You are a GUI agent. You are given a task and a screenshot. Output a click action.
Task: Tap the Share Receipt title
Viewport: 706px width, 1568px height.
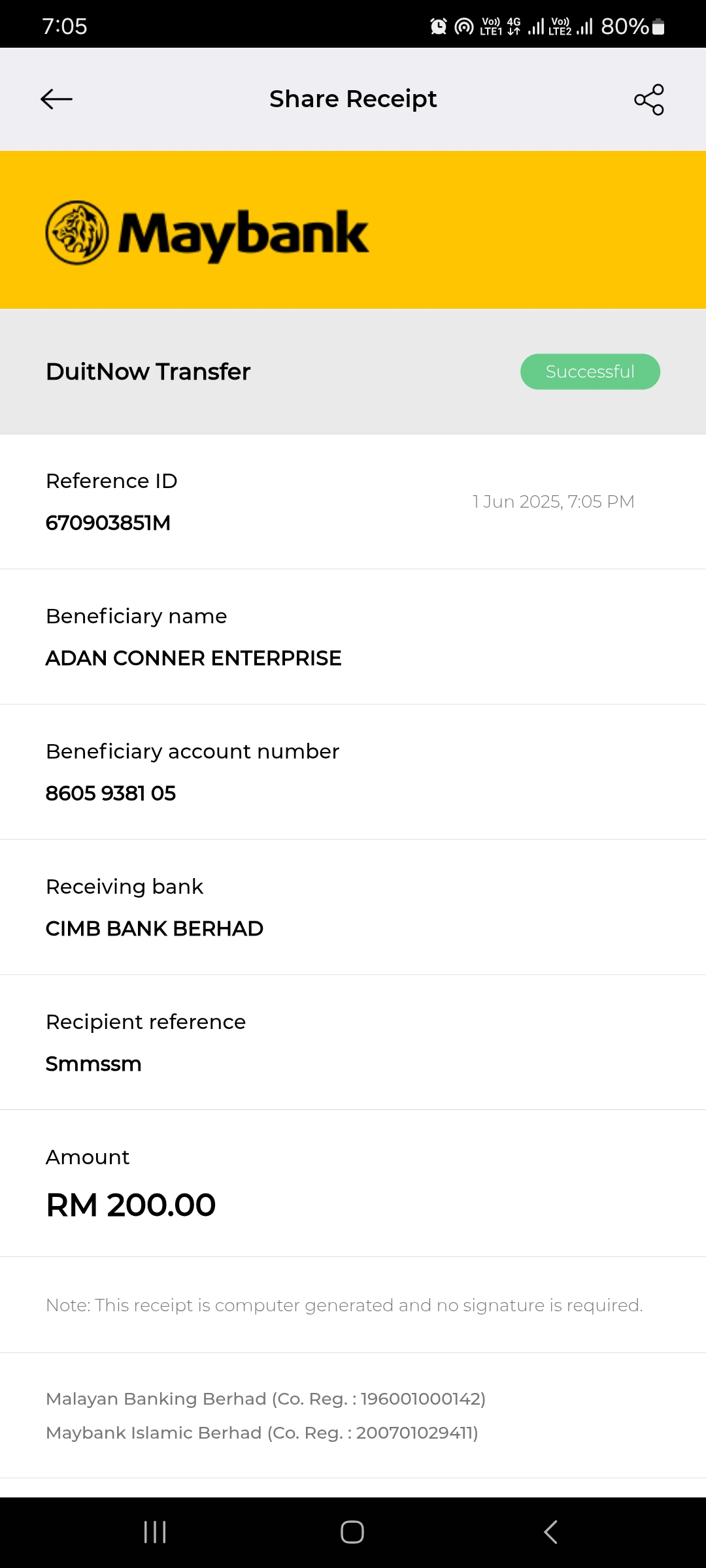353,99
